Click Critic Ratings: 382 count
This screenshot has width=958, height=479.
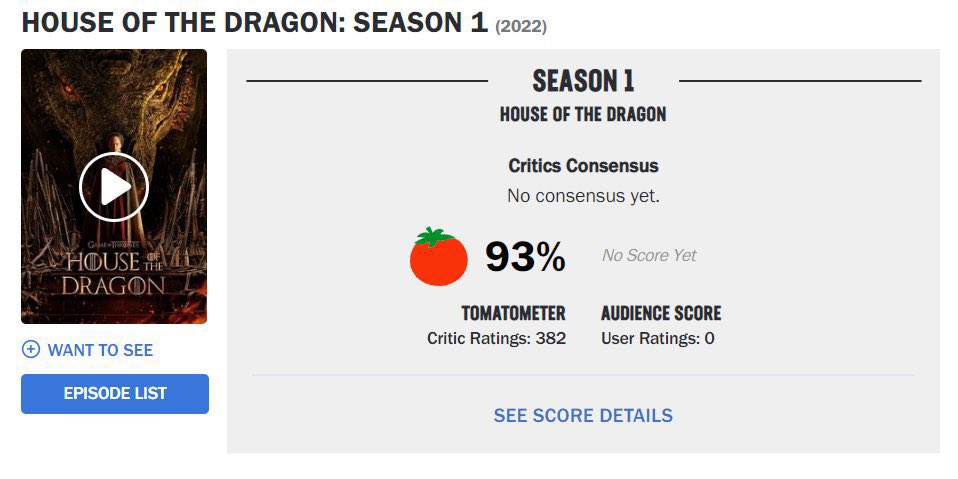click(496, 338)
